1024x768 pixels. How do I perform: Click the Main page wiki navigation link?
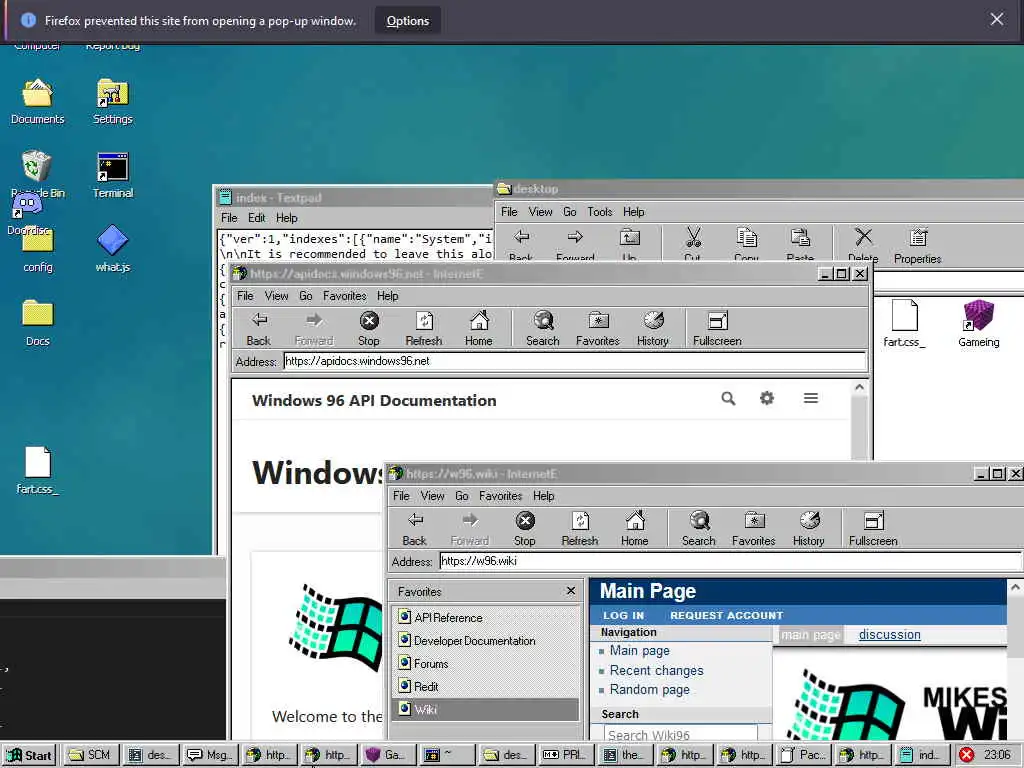click(639, 650)
